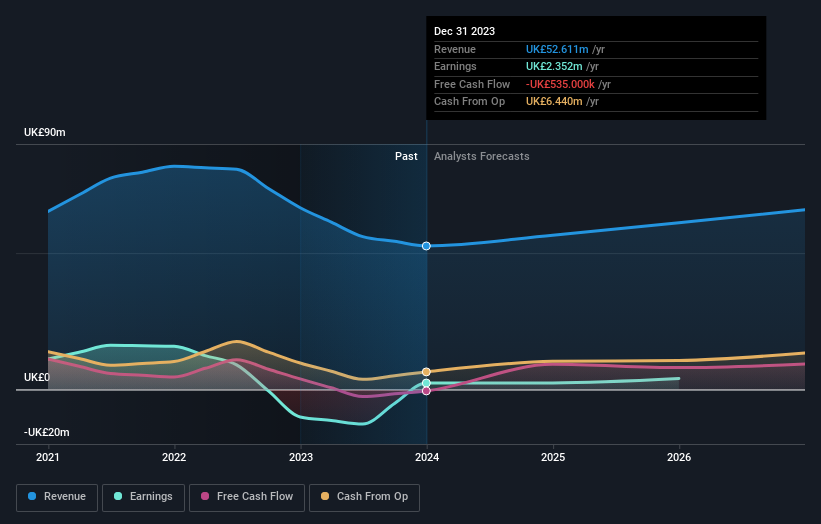
Task: Click the UK£90m y-axis label
Action: pos(45,132)
